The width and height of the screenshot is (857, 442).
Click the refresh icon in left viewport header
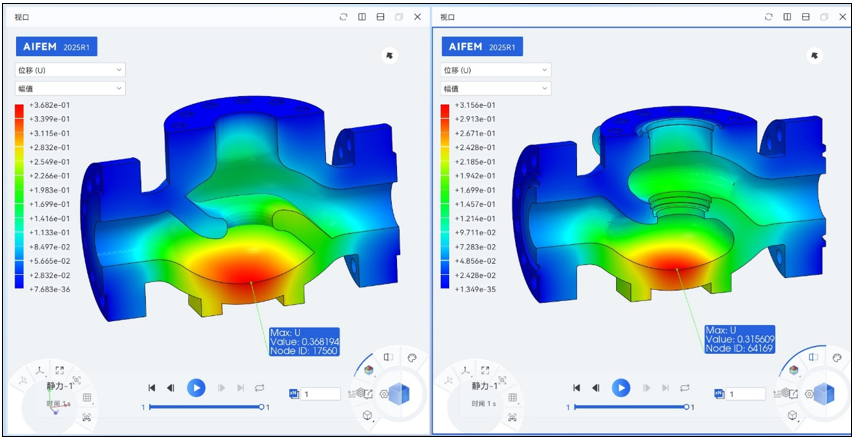click(344, 17)
